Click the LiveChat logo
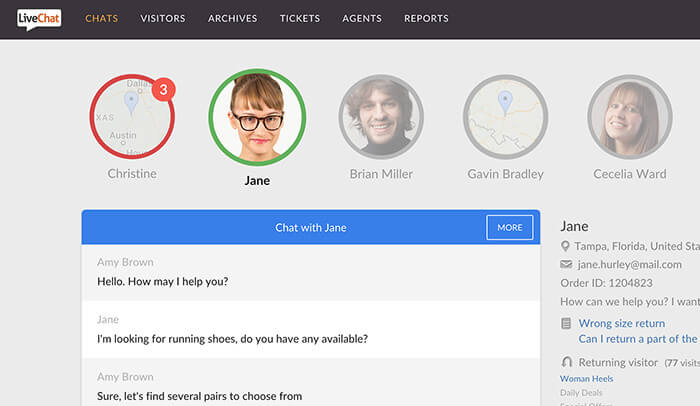Image resolution: width=700 pixels, height=406 pixels. (x=39, y=19)
